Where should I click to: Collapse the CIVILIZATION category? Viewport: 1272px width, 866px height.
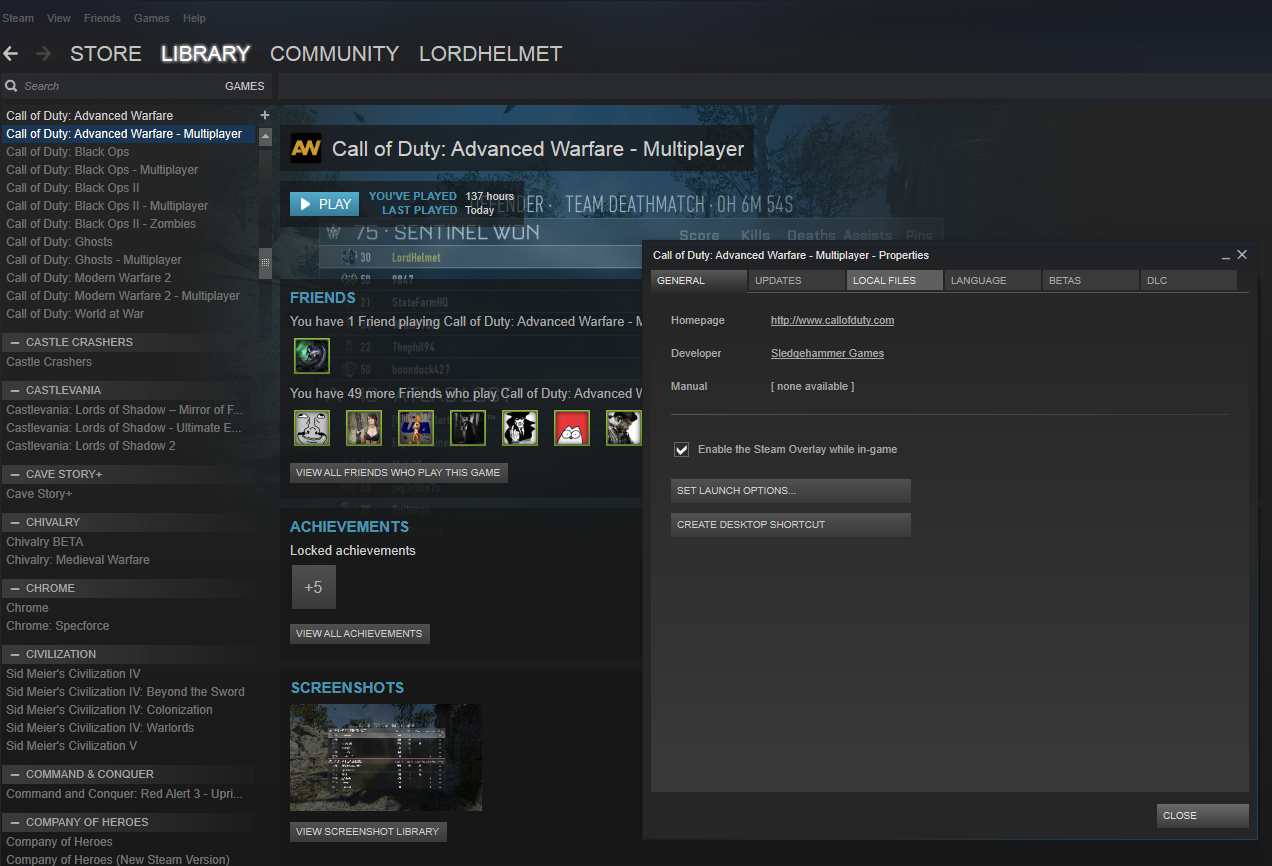pos(16,654)
